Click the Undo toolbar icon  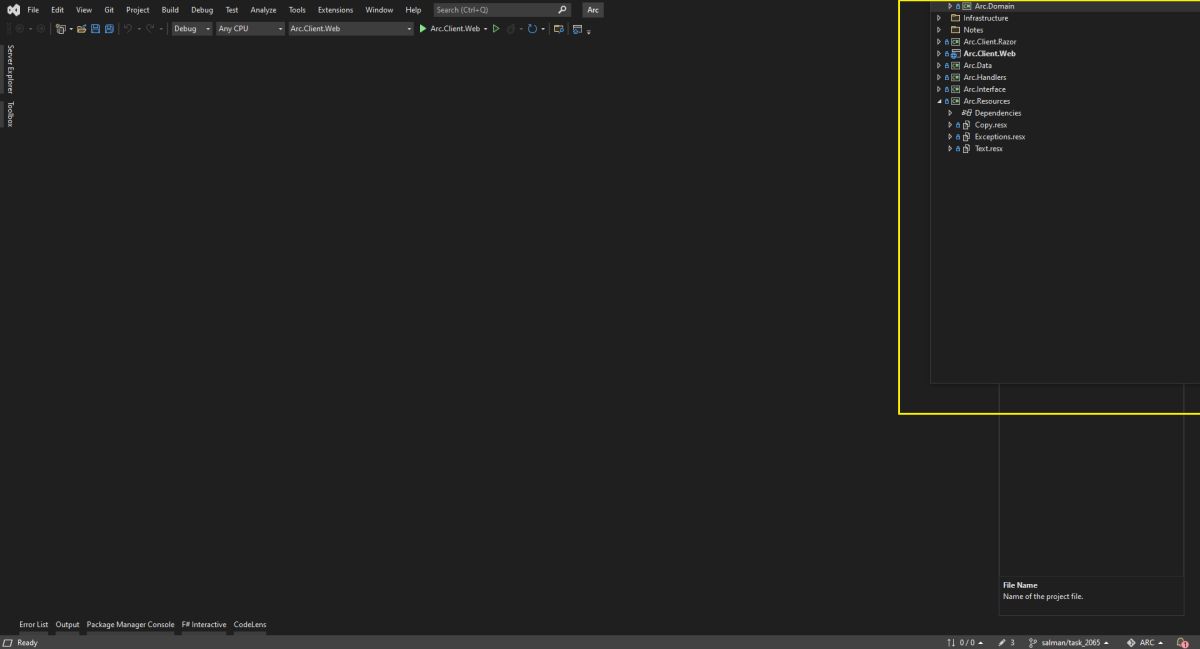point(128,29)
